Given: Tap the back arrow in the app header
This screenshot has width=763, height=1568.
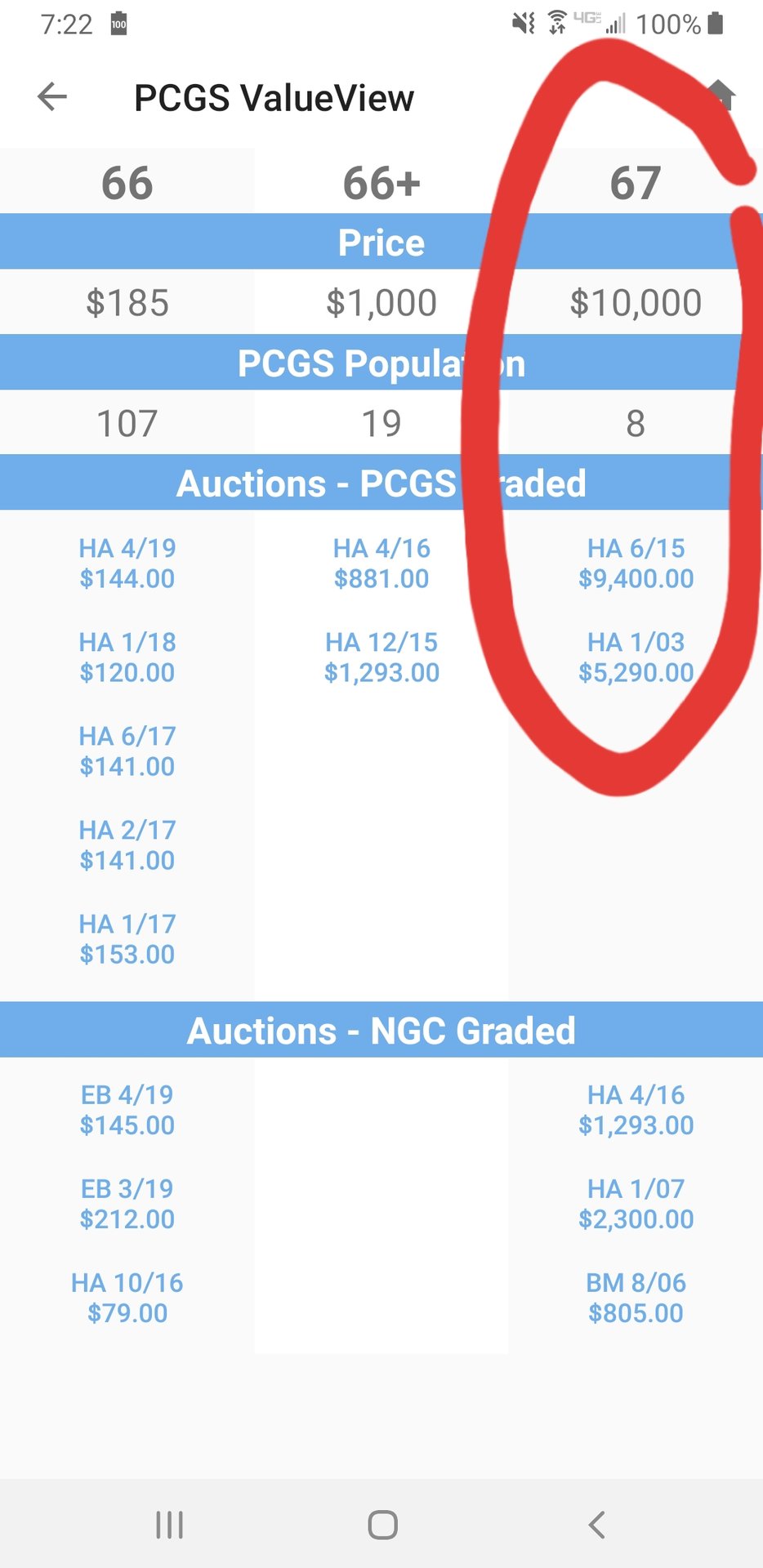Looking at the screenshot, I should click(52, 96).
